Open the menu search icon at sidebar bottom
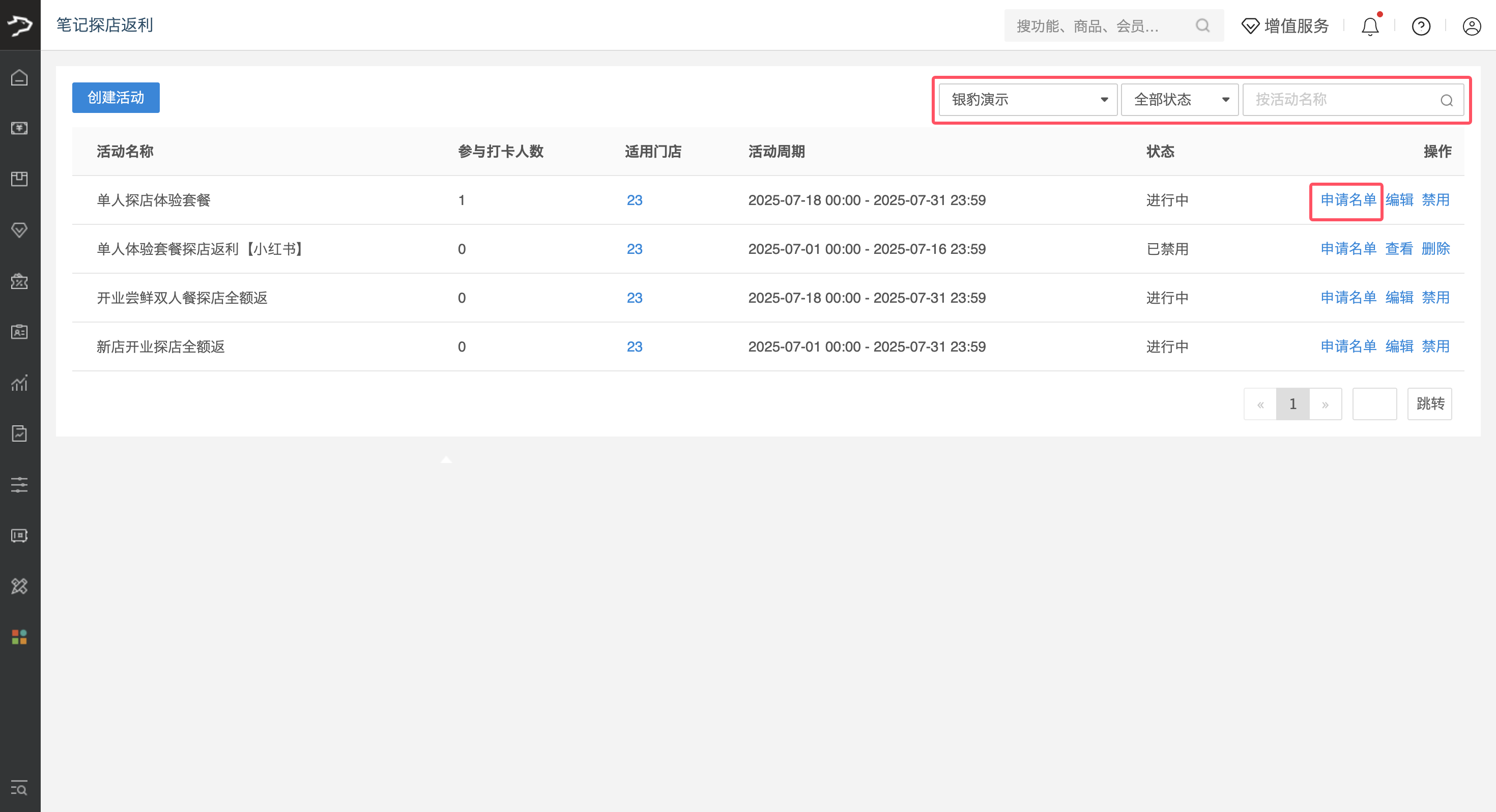Image resolution: width=1496 pixels, height=812 pixels. (x=20, y=788)
